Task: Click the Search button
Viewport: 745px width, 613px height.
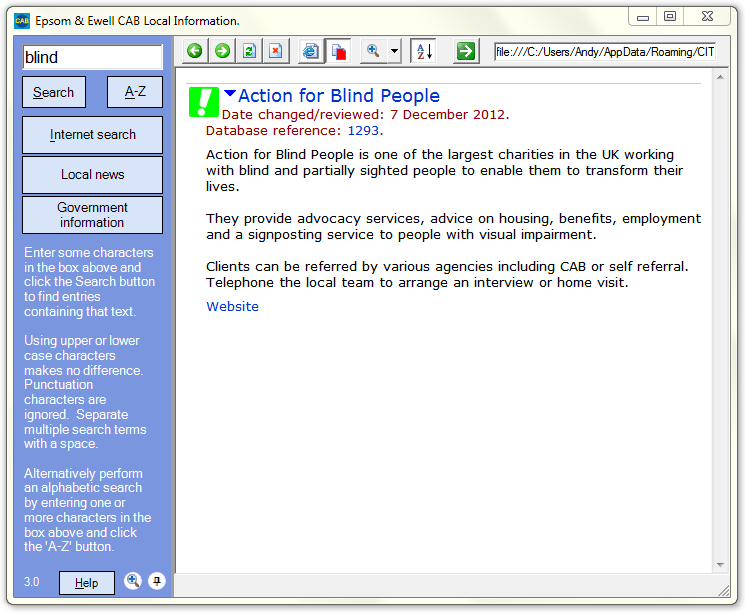Action: (x=54, y=92)
